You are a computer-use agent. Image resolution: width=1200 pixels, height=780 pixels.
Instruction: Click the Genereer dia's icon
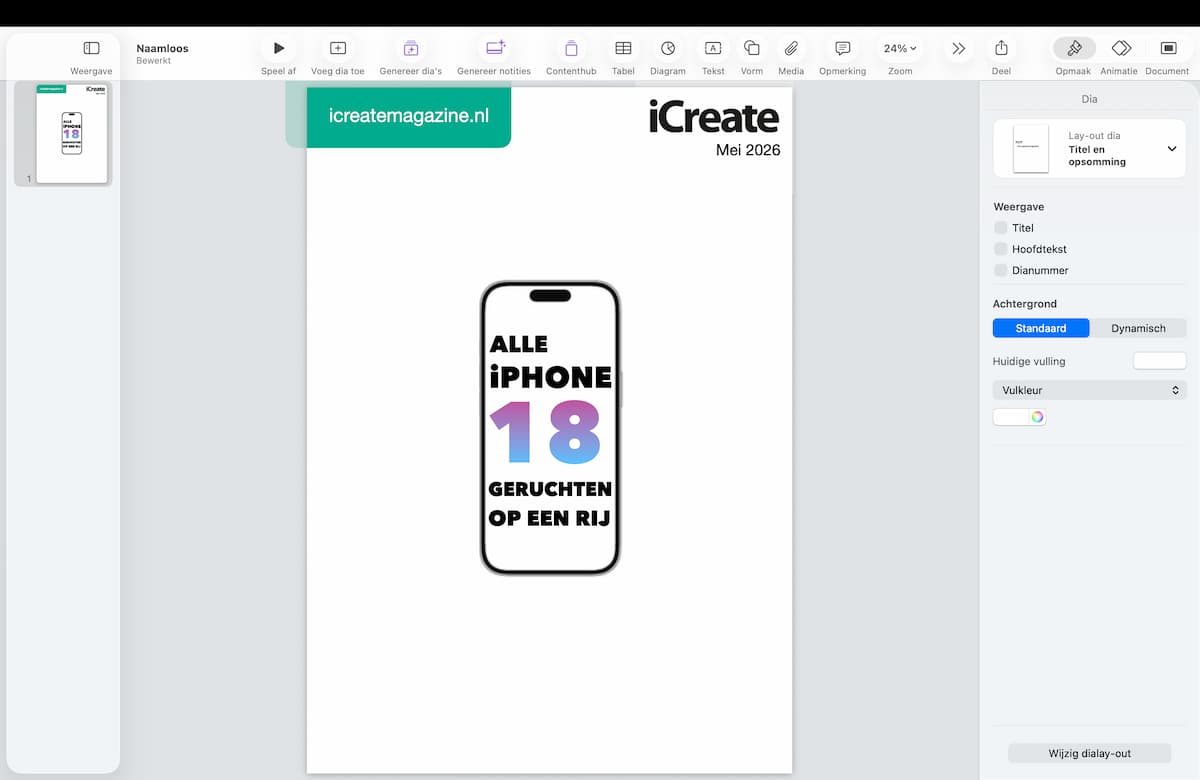411,48
